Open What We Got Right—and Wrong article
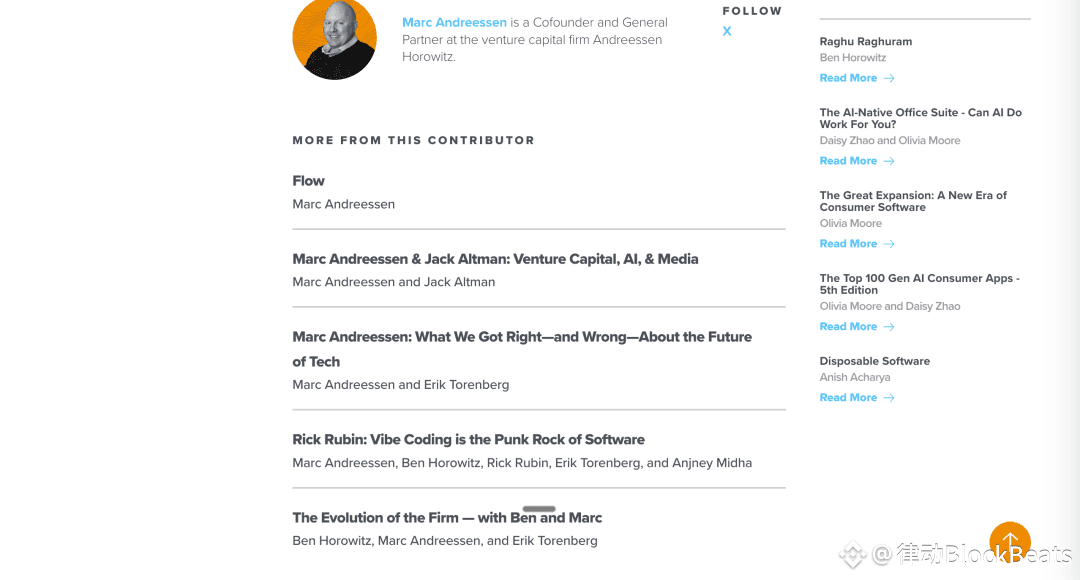The height and width of the screenshot is (580, 1080). click(x=521, y=337)
